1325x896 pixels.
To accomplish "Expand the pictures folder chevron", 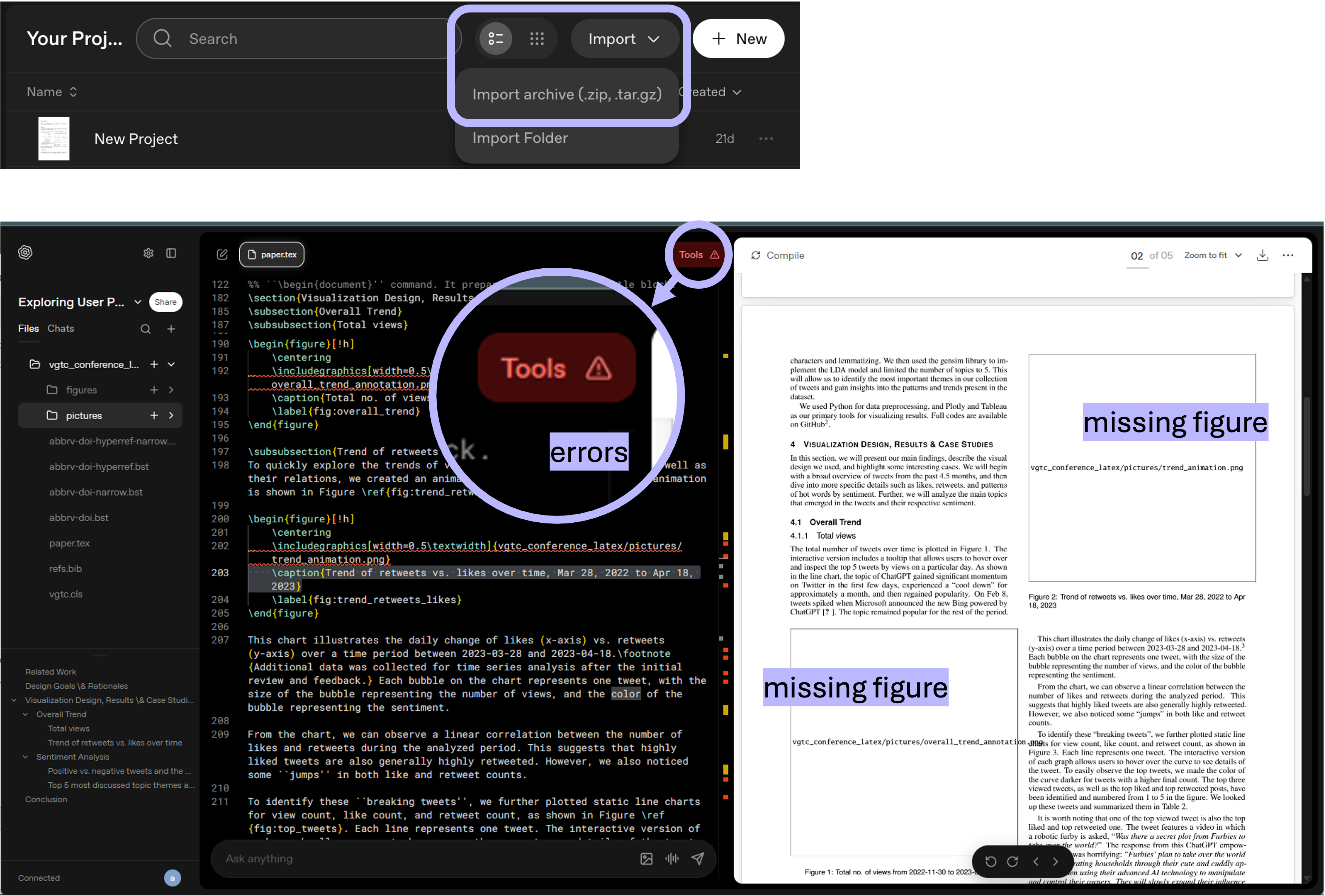I will point(171,416).
